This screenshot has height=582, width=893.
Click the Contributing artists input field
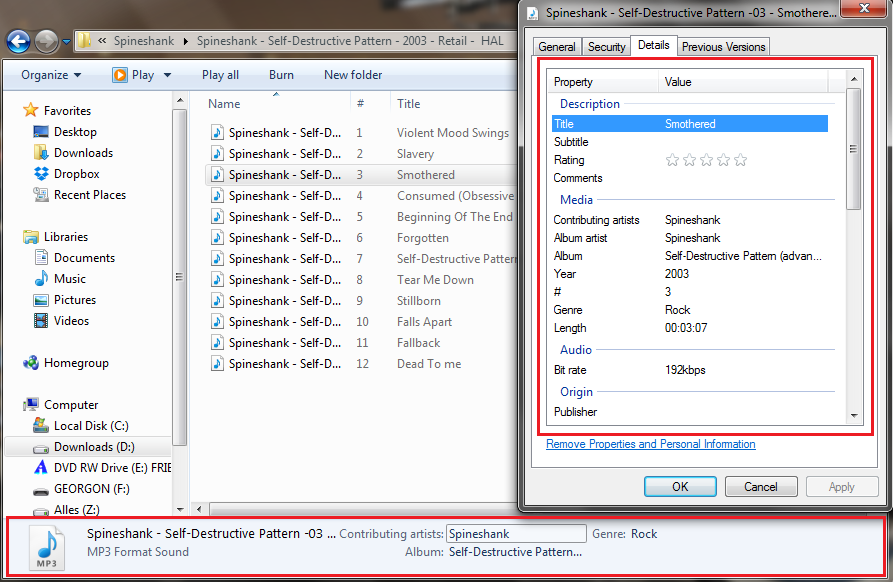click(x=516, y=534)
